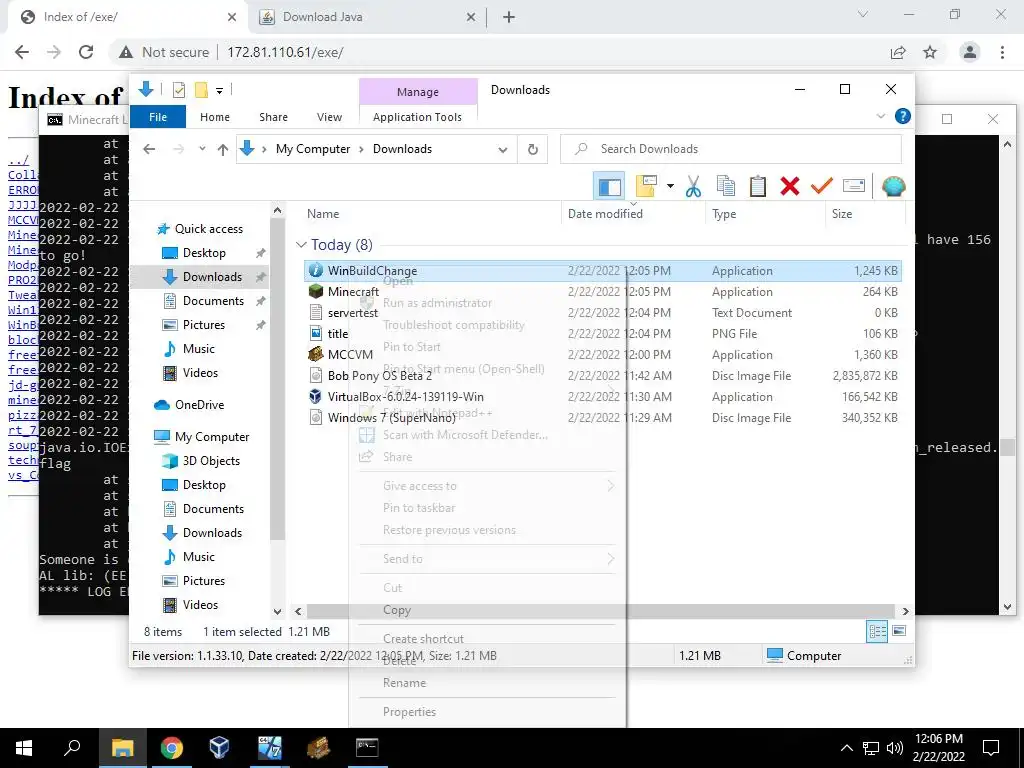Click the envelope Email toolbar icon
Image resolution: width=1024 pixels, height=768 pixels.
pos(854,187)
